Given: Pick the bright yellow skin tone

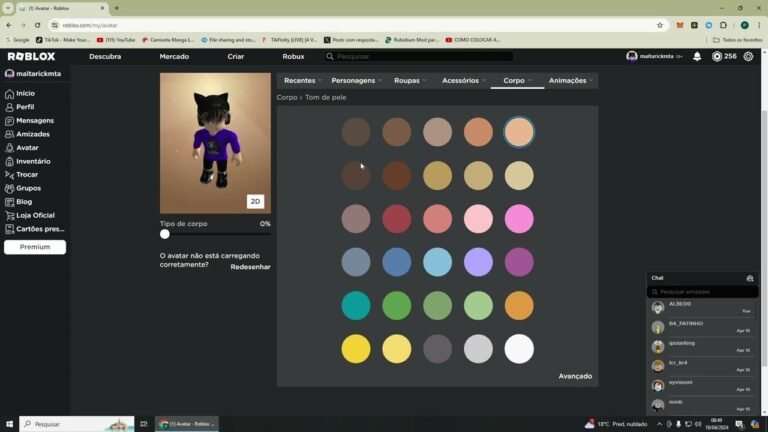Looking at the screenshot, I should click(x=356, y=349).
